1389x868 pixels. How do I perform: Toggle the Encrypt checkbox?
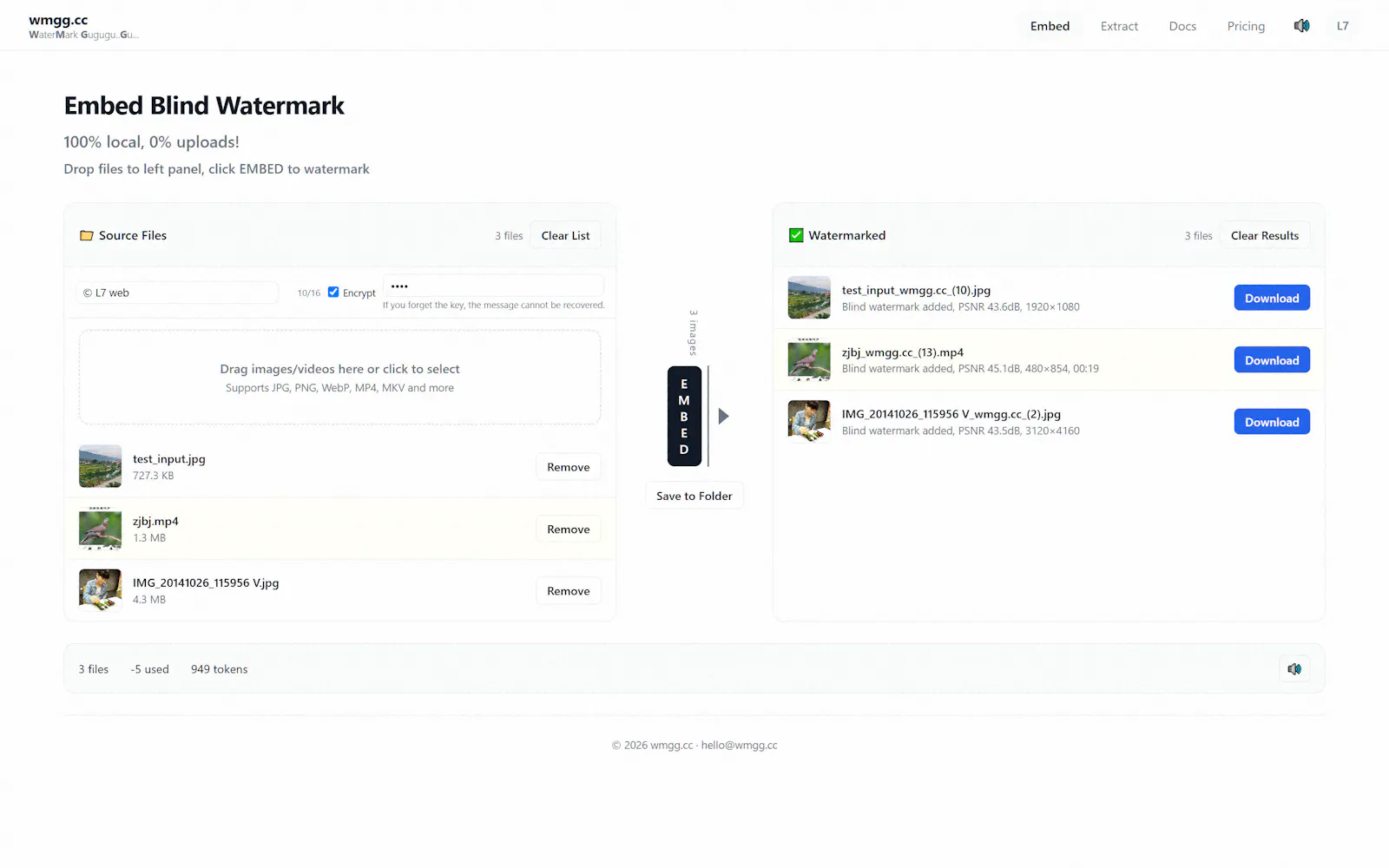point(333,293)
